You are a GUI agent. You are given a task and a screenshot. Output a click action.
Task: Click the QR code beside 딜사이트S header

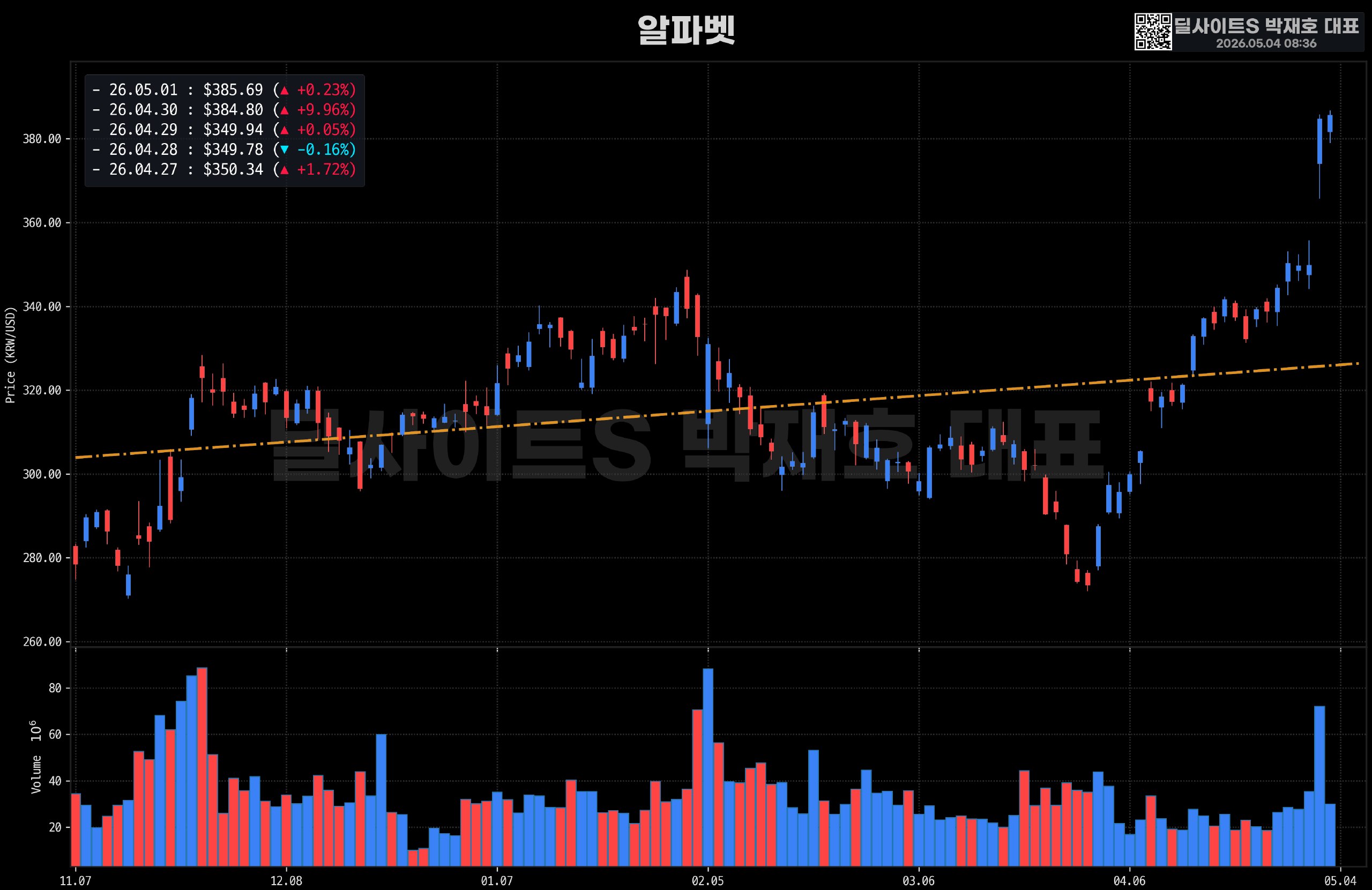point(1153,32)
